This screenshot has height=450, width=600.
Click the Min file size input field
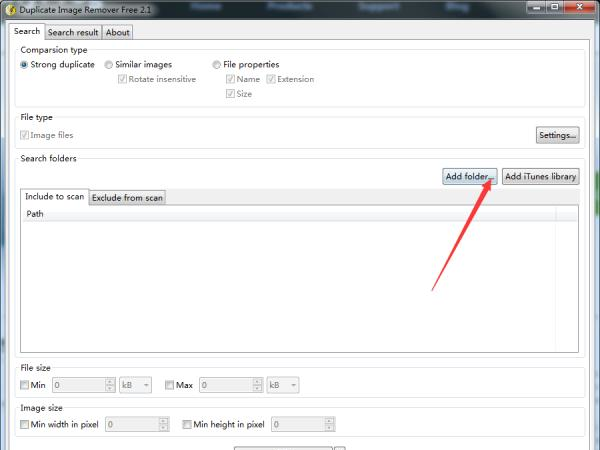tap(78, 385)
